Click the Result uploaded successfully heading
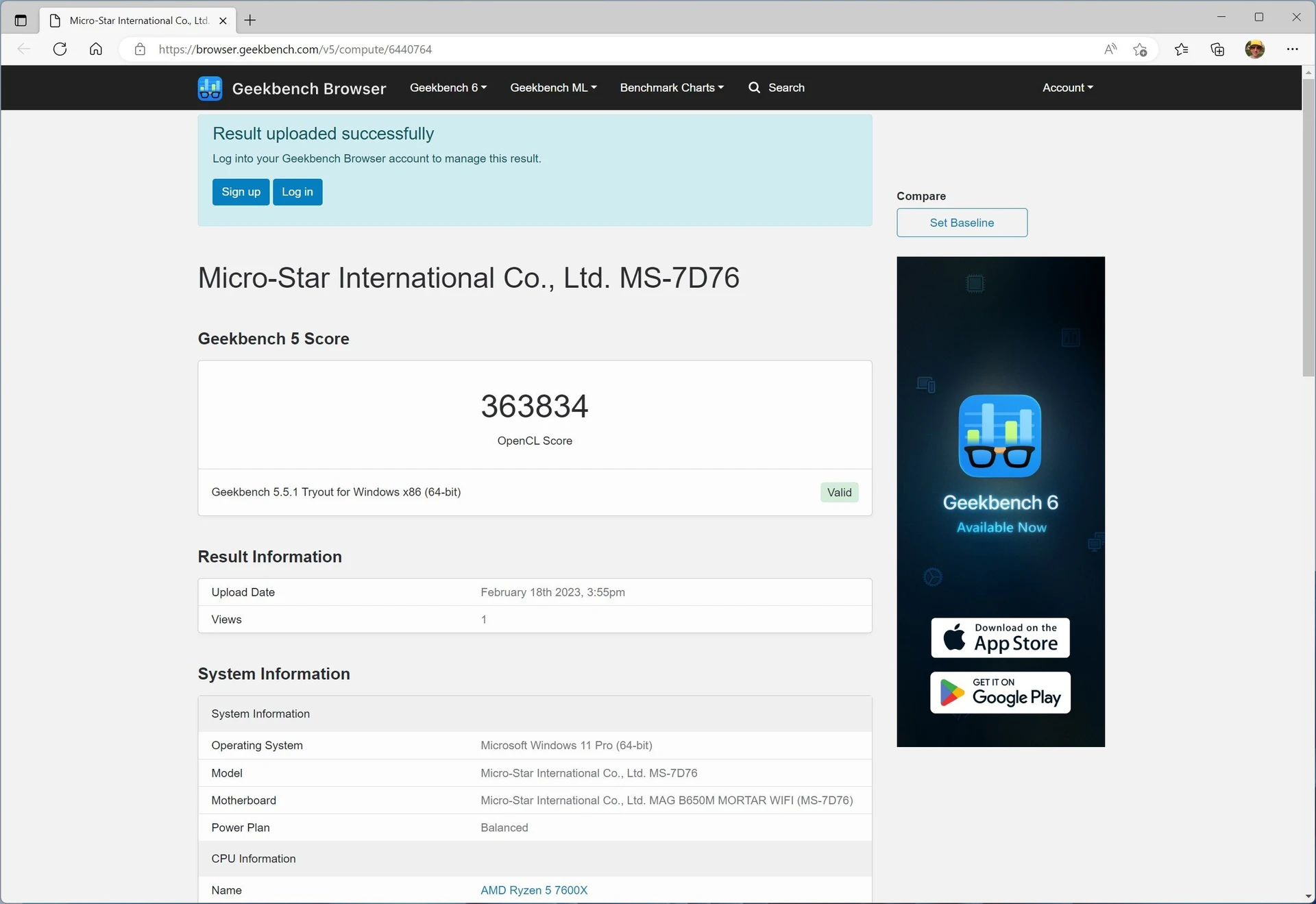1316x904 pixels. (x=324, y=134)
